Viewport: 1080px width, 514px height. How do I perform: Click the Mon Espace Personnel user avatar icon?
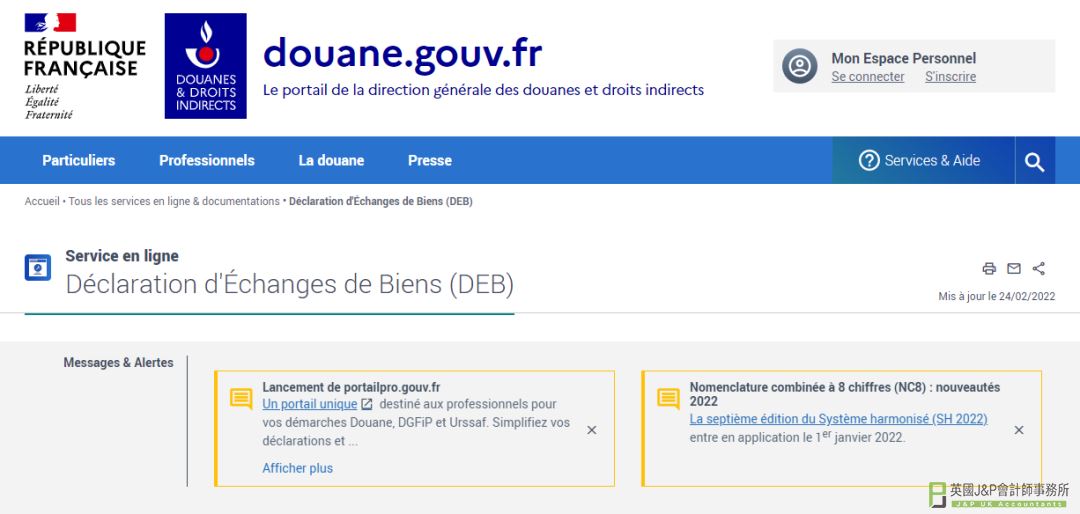800,66
